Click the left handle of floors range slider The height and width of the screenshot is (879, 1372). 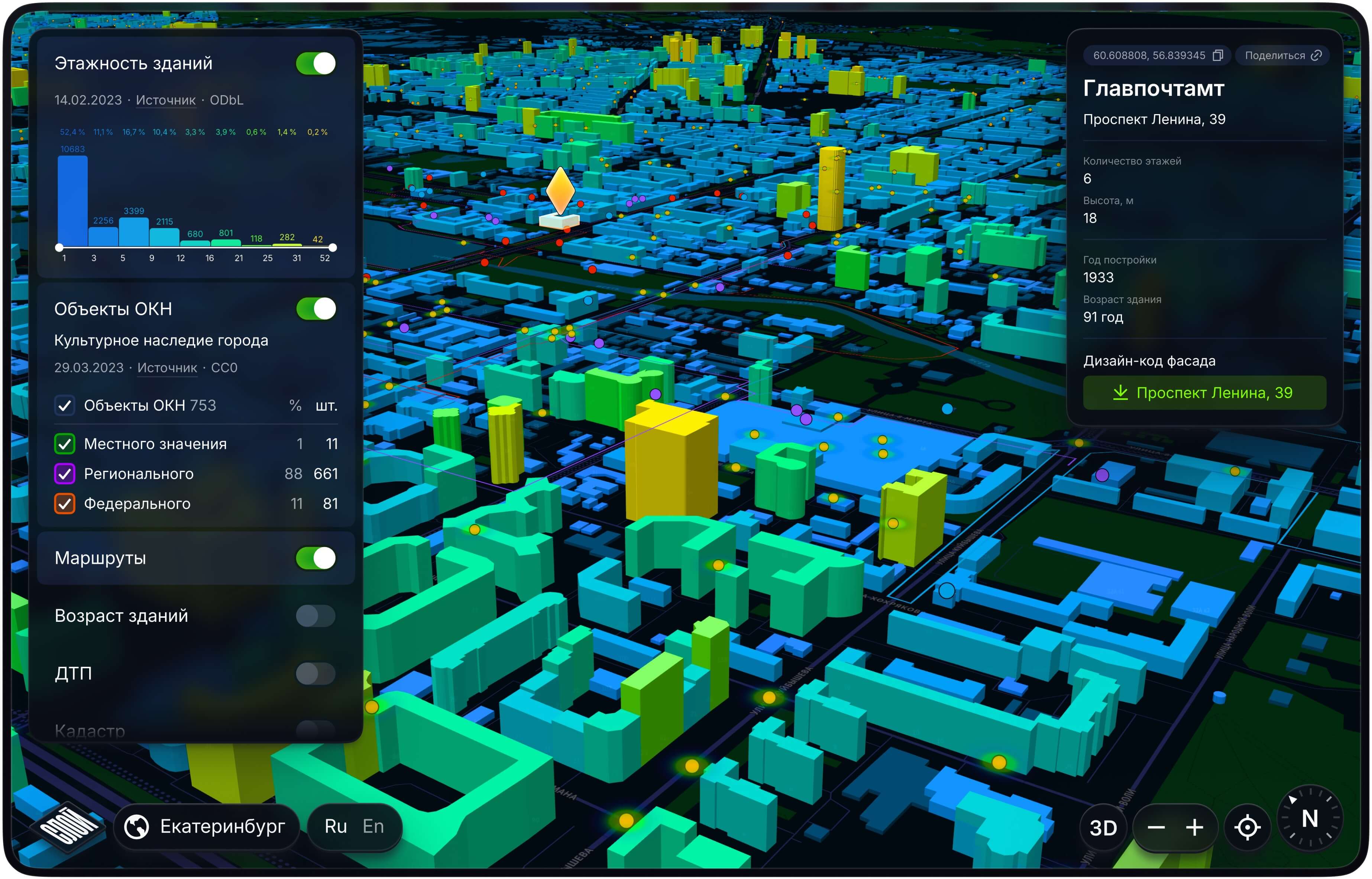pyautogui.click(x=59, y=247)
